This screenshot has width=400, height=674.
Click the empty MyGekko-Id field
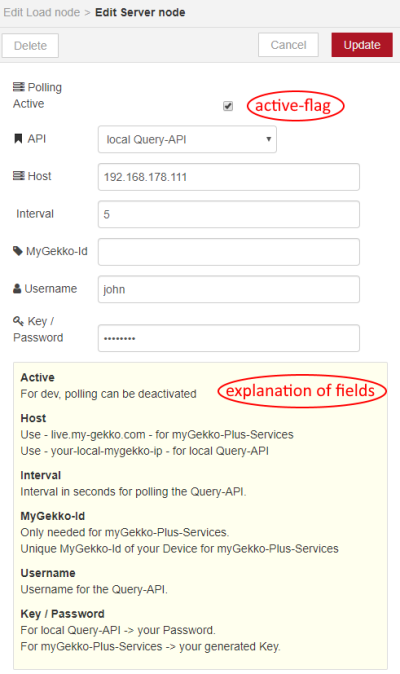point(229,252)
